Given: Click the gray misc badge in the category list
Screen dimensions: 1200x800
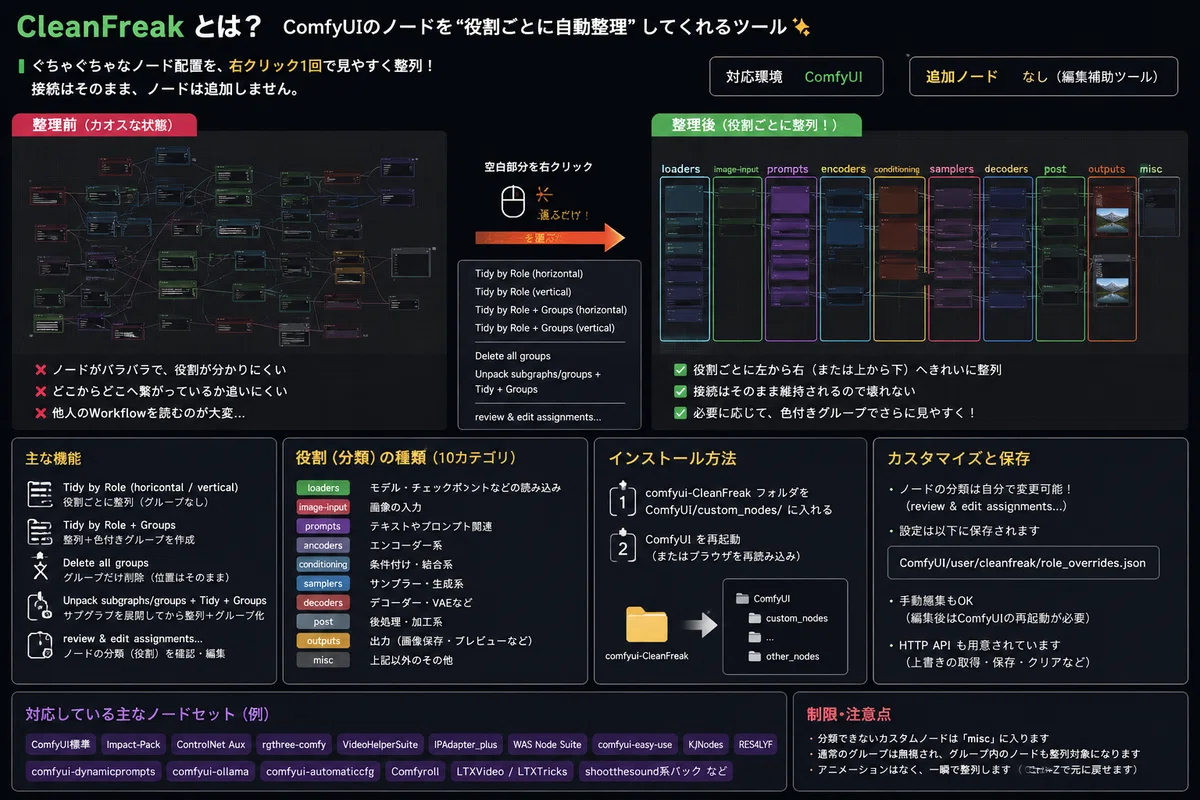Looking at the screenshot, I should click(x=323, y=660).
